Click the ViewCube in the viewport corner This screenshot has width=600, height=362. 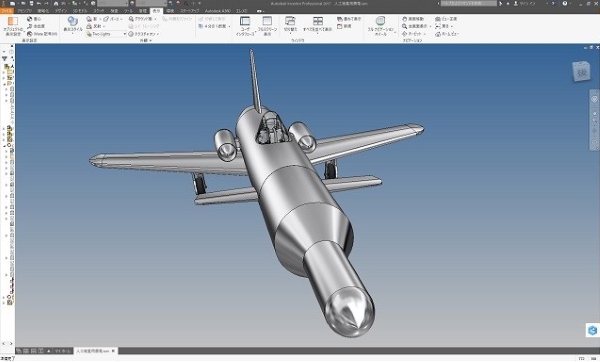[581, 72]
